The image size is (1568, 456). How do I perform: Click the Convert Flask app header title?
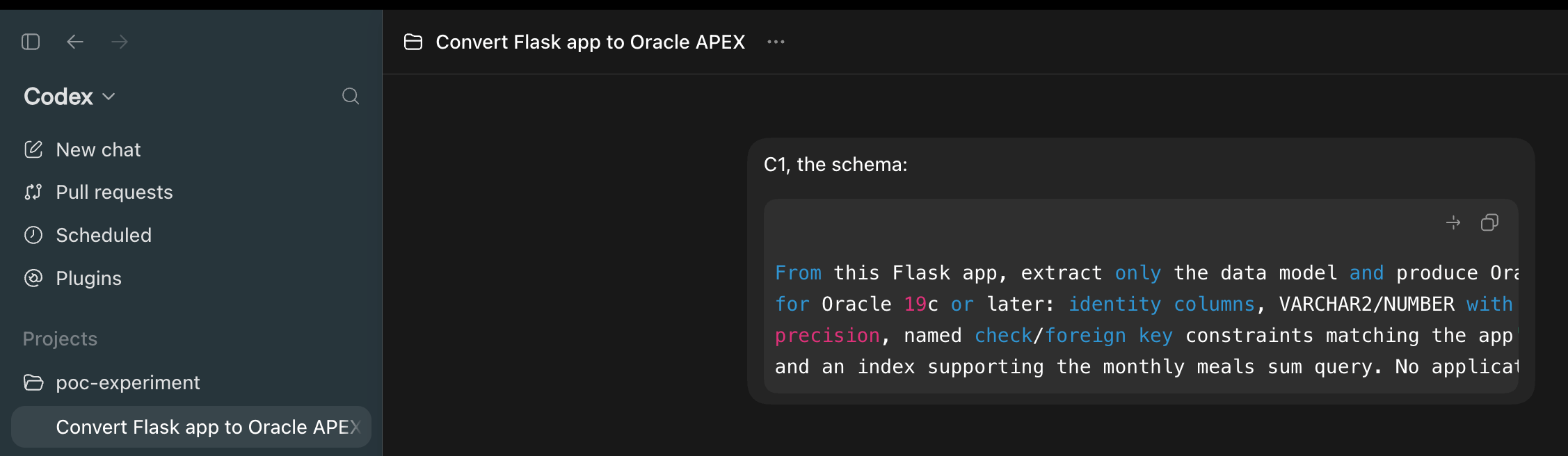tap(590, 42)
